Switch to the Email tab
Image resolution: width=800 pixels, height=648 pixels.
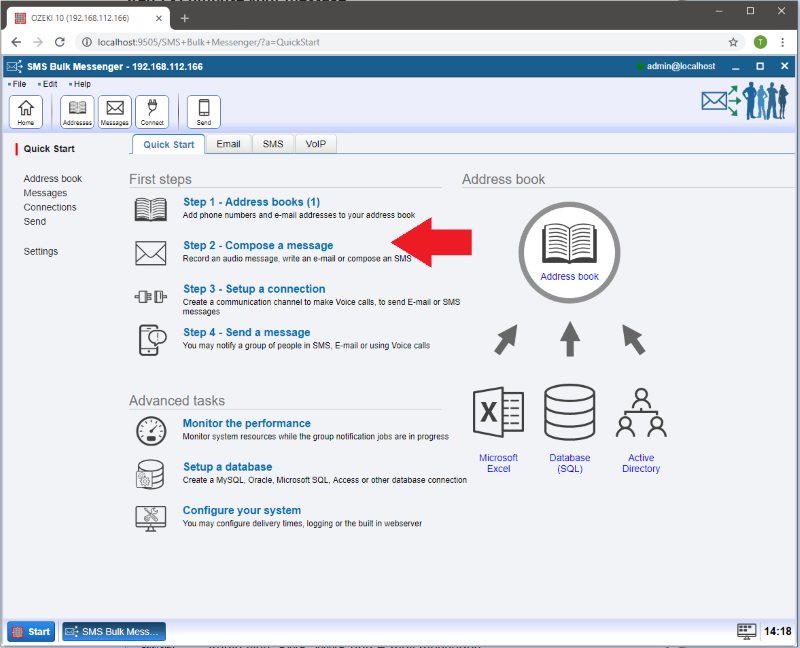228,144
